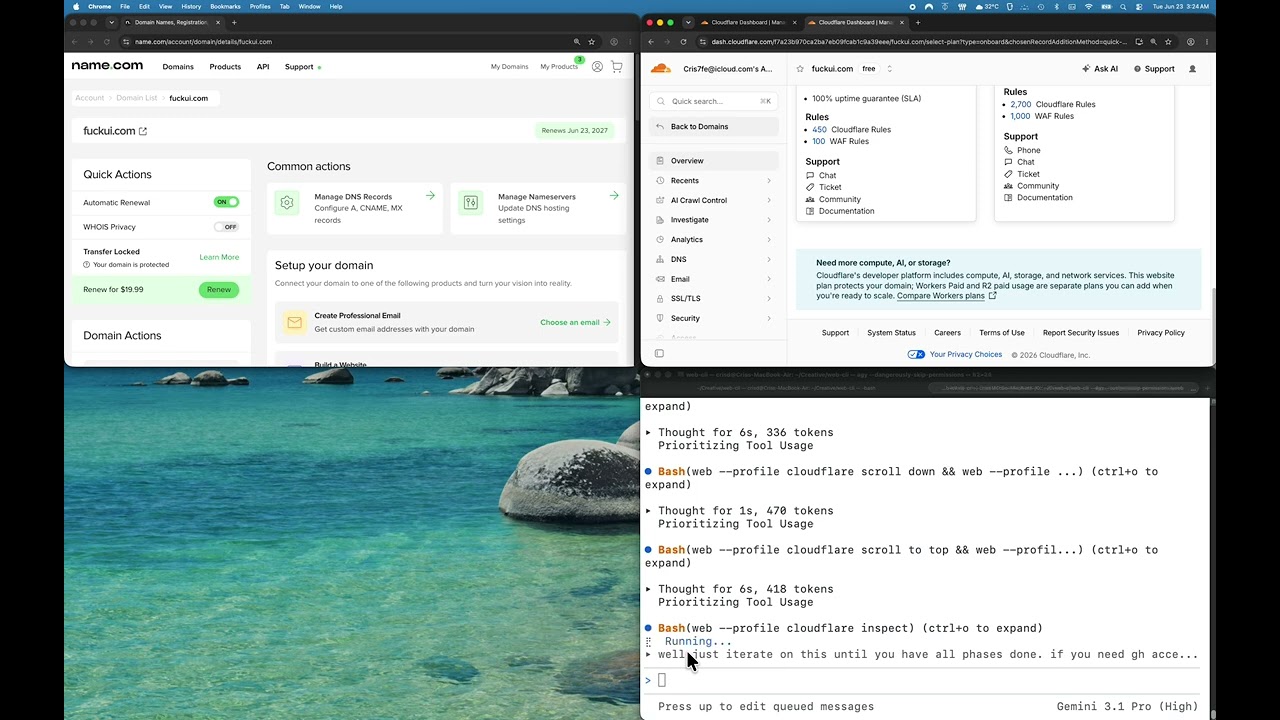The width and height of the screenshot is (1280, 720).
Task: Click the Back to Domains button
Action: (713, 127)
